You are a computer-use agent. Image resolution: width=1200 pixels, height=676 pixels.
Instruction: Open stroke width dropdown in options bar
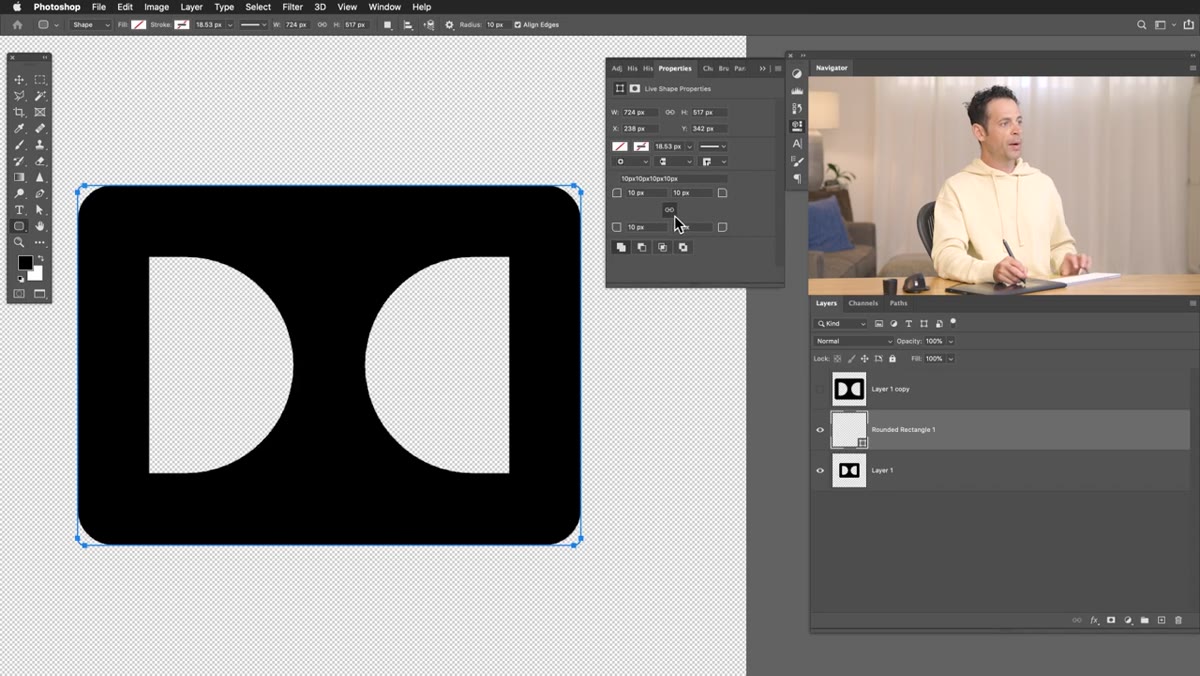230,24
